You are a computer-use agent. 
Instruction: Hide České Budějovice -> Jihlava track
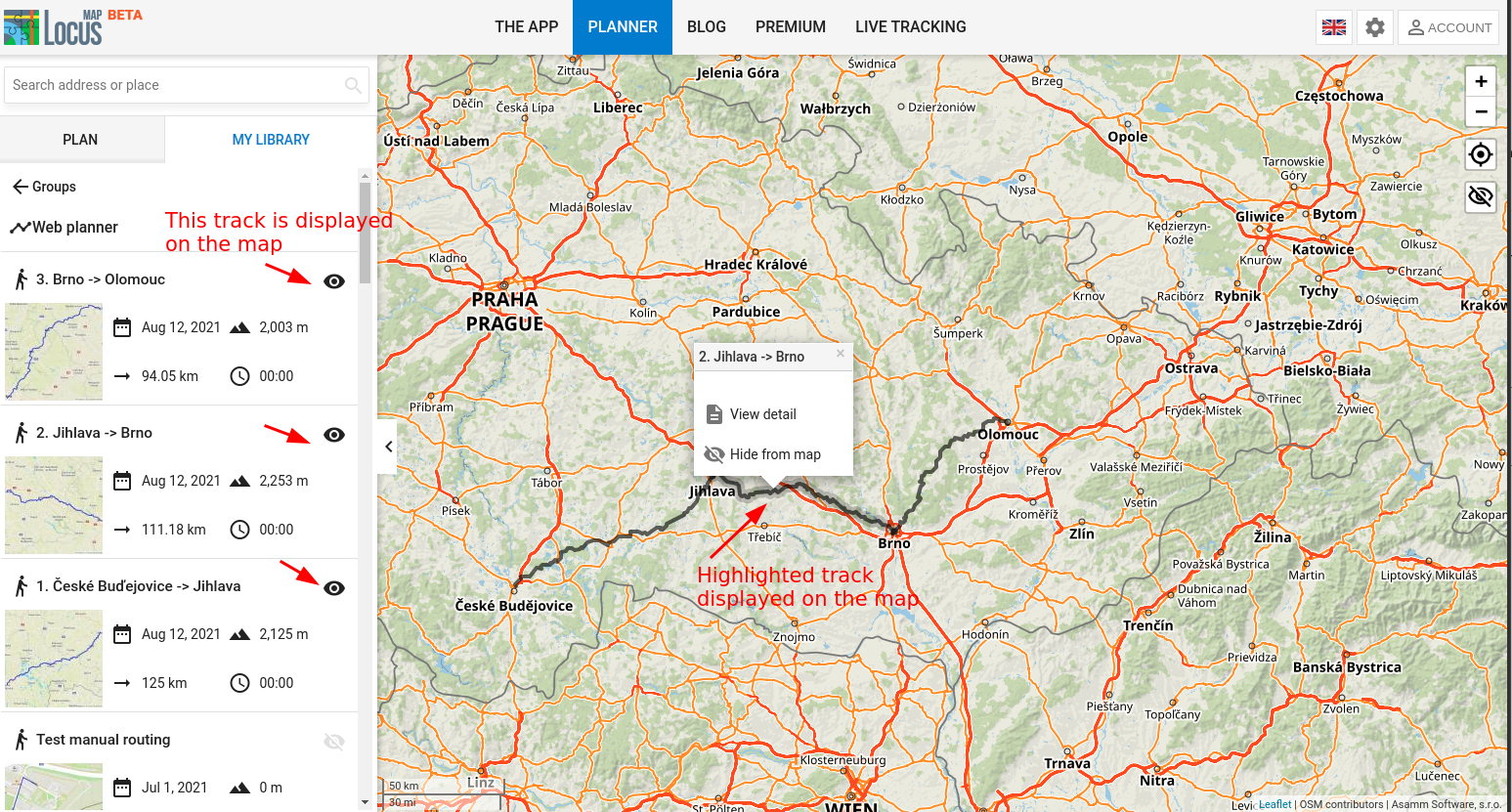click(x=334, y=588)
